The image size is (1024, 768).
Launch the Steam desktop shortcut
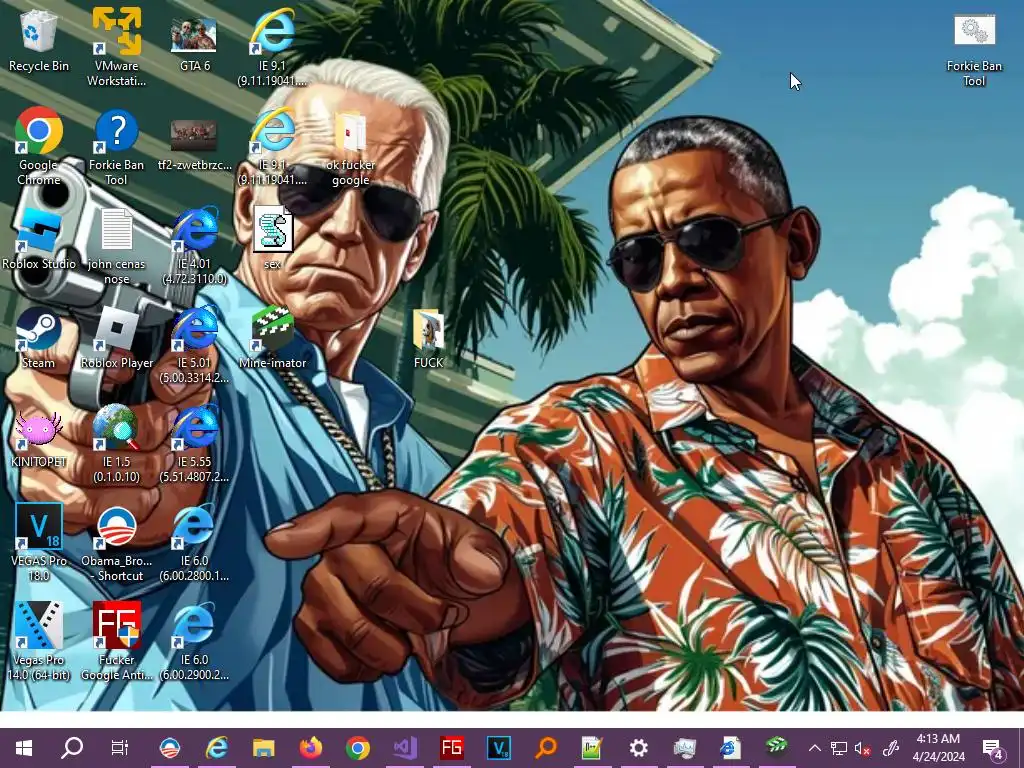(x=39, y=338)
